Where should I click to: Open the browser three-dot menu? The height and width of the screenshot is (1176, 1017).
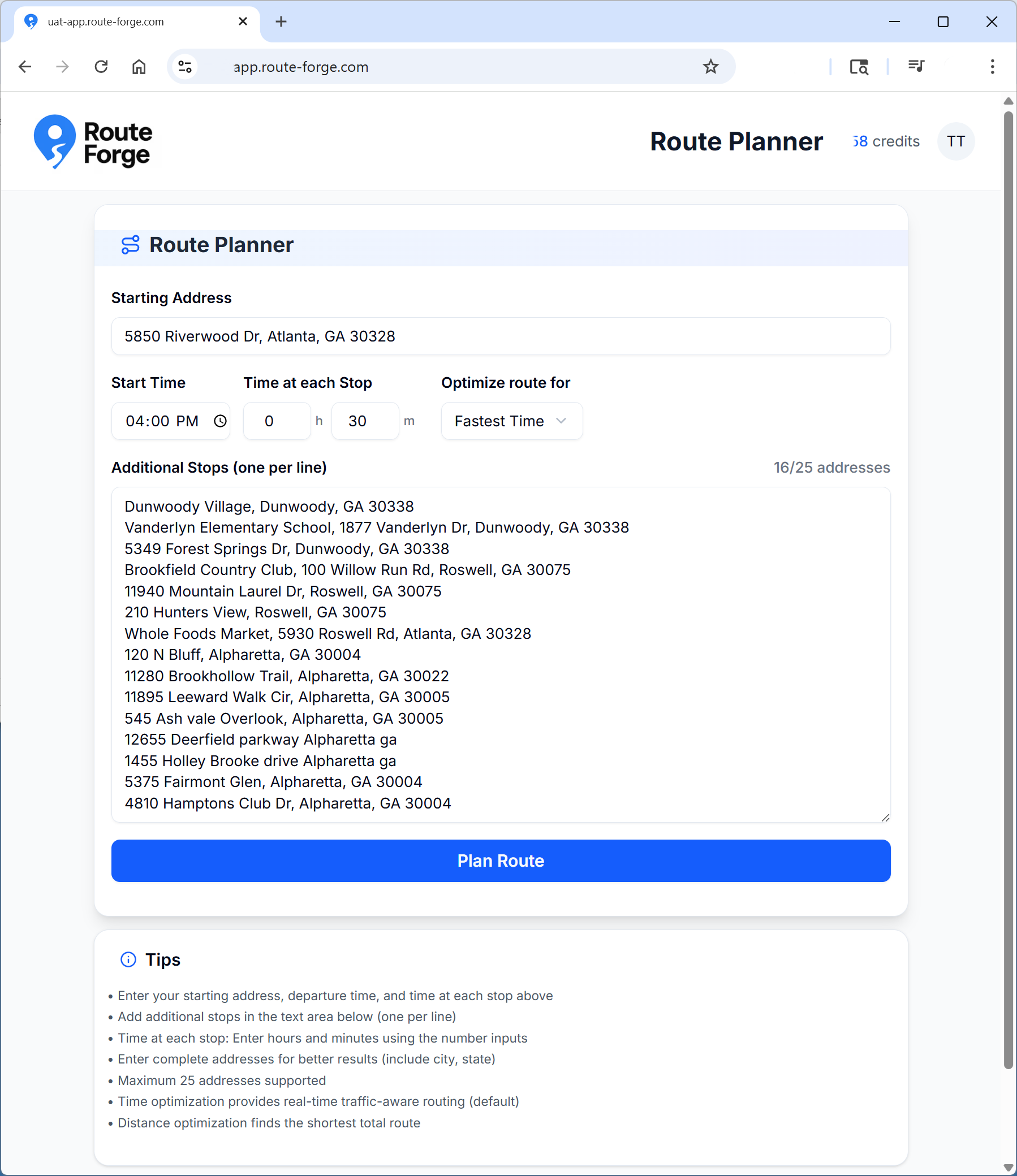pyautogui.click(x=992, y=67)
